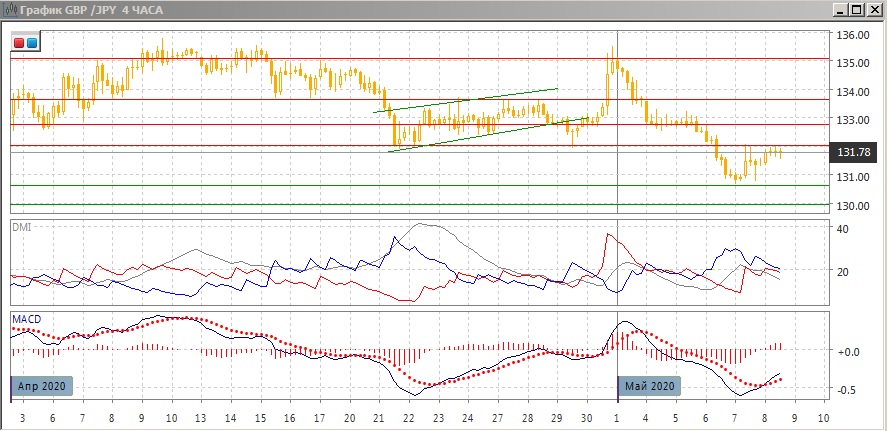Click the blue square button on the chart
Image resolution: width=887 pixels, height=431 pixels.
point(32,43)
